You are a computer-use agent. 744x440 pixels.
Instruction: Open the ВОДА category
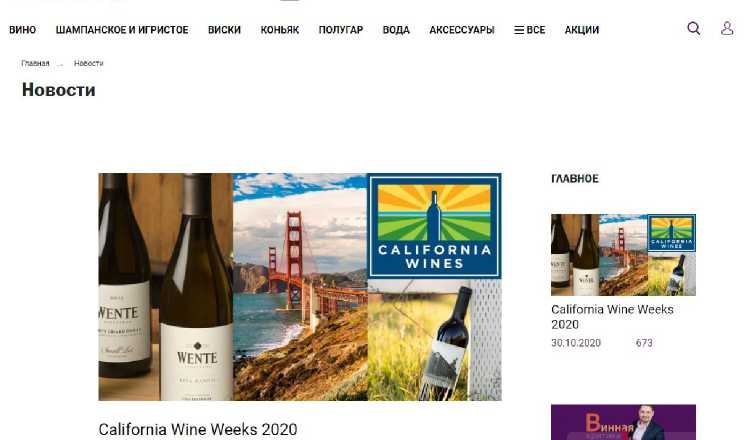[396, 30]
